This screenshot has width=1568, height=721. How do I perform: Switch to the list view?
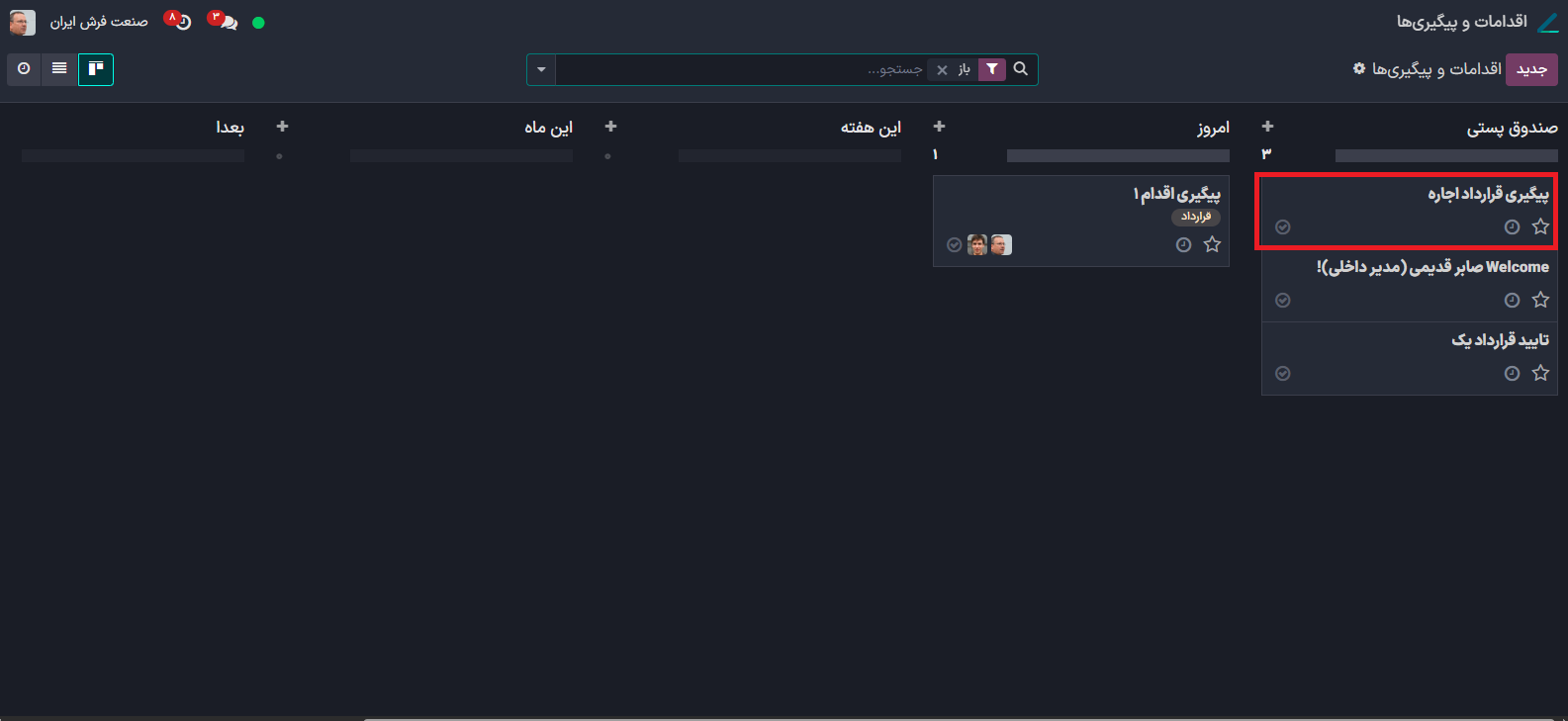click(59, 69)
